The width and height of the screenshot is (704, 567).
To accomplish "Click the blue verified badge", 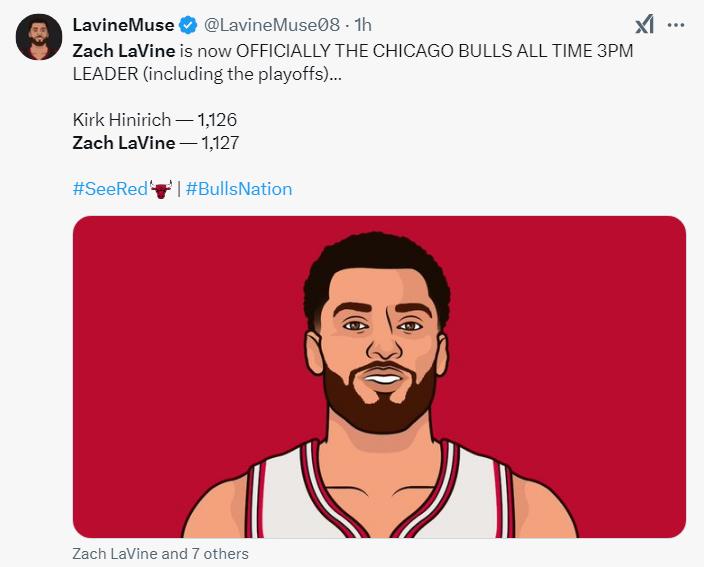I will coord(185,25).
